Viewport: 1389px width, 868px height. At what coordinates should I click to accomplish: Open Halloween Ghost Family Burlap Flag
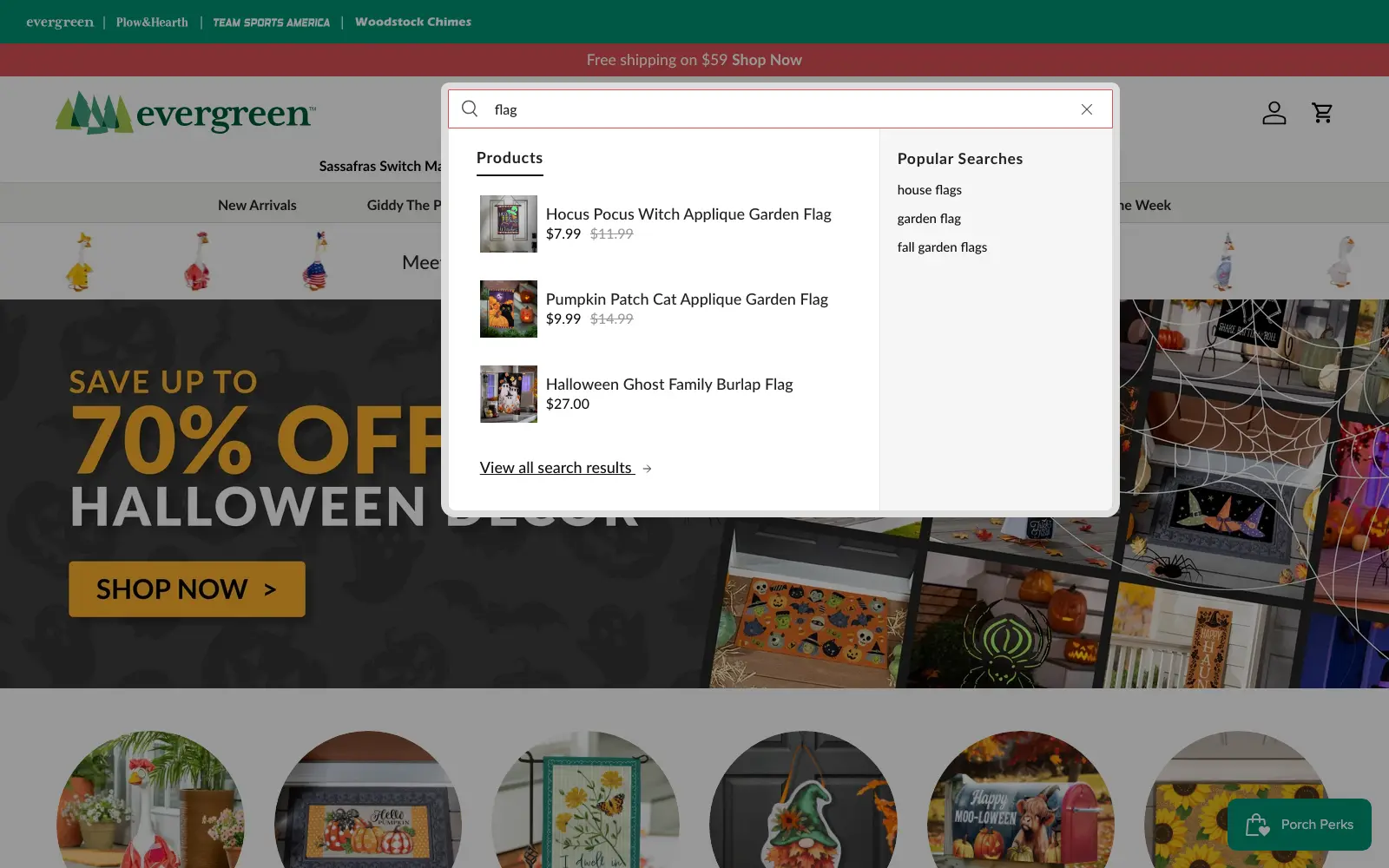(669, 385)
